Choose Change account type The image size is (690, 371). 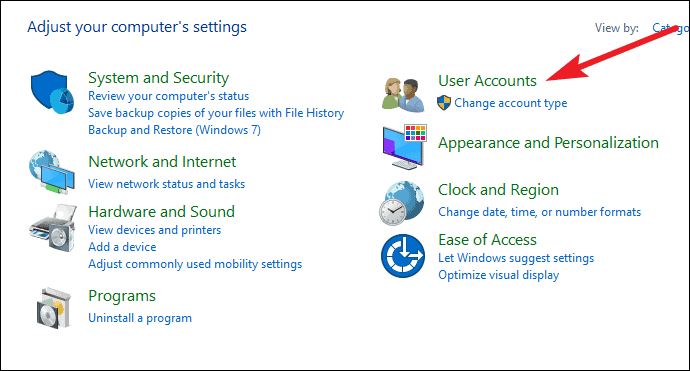(510, 103)
